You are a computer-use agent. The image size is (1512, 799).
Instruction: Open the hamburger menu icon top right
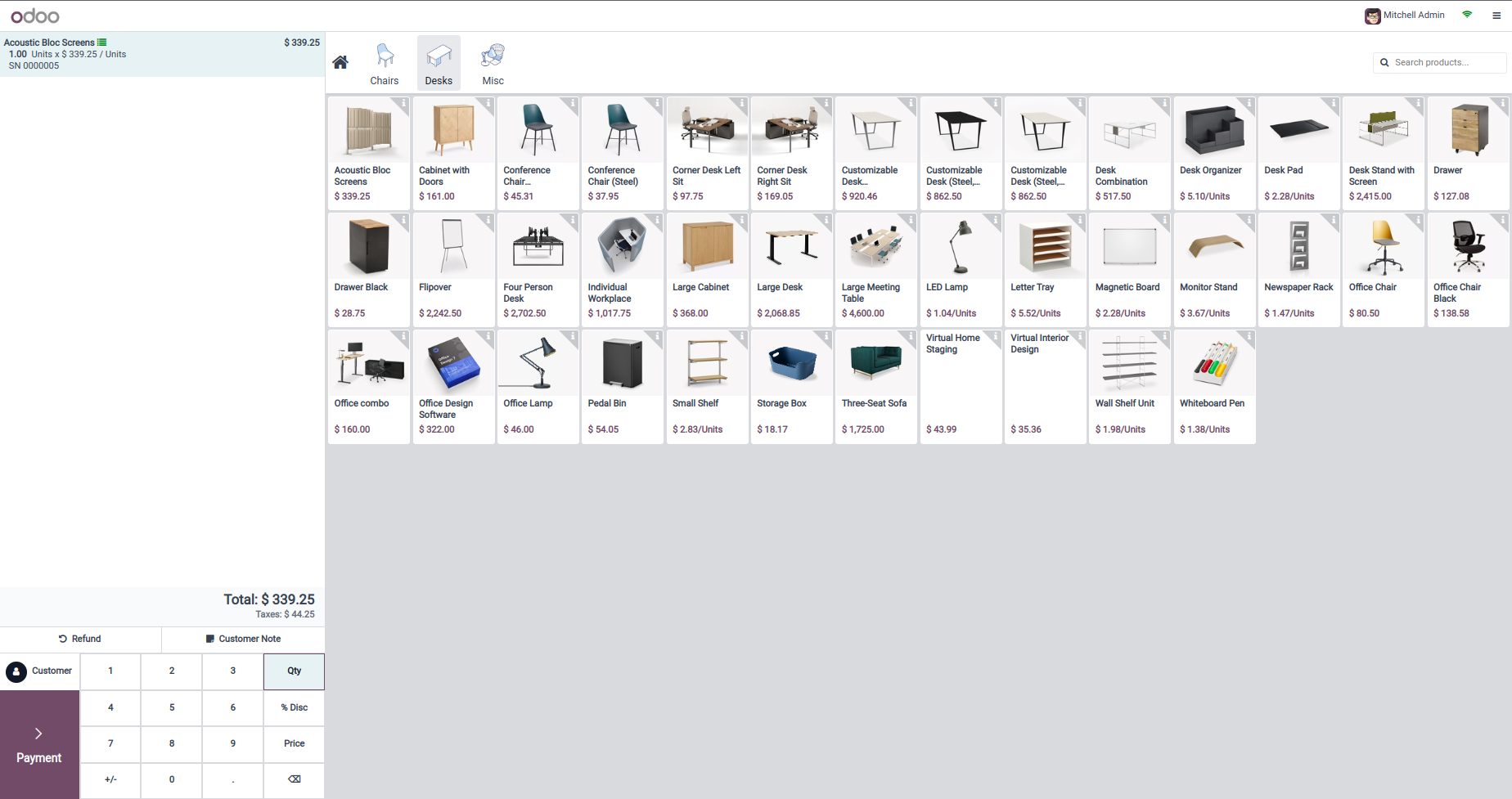[x=1496, y=16]
